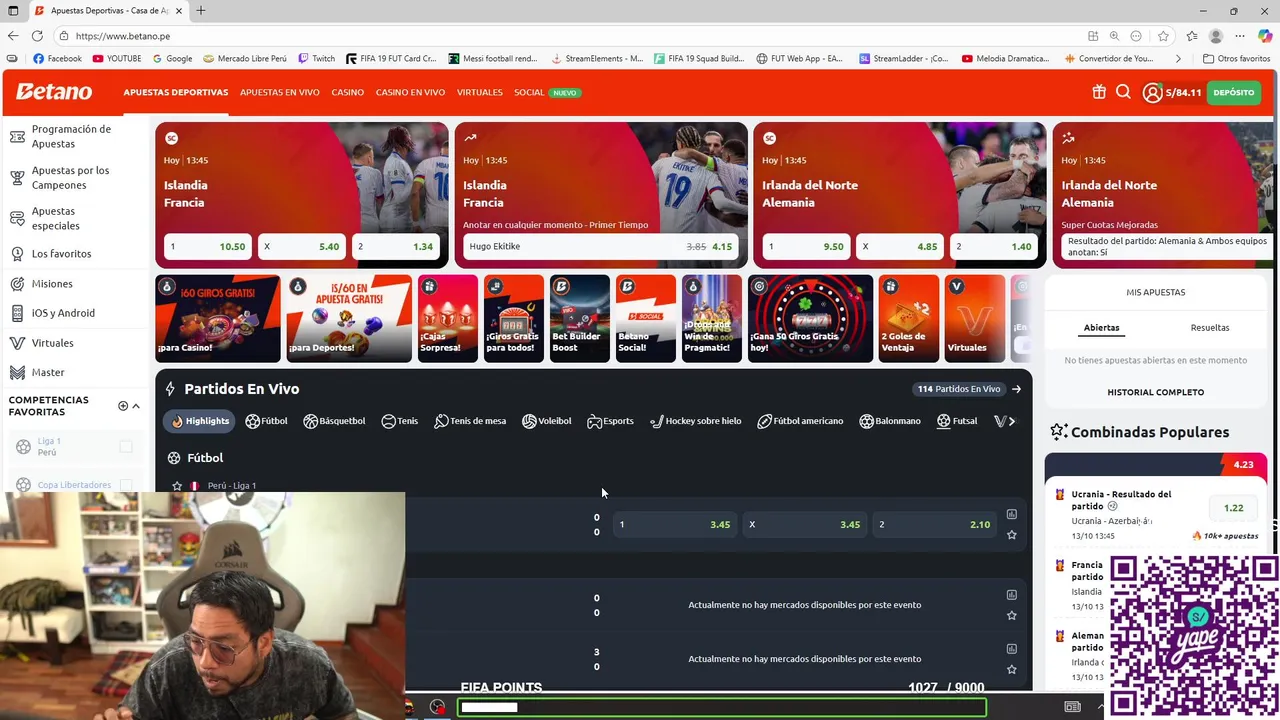Open the browser profile avatar
The width and height of the screenshot is (1280, 720).
click(x=1216, y=36)
